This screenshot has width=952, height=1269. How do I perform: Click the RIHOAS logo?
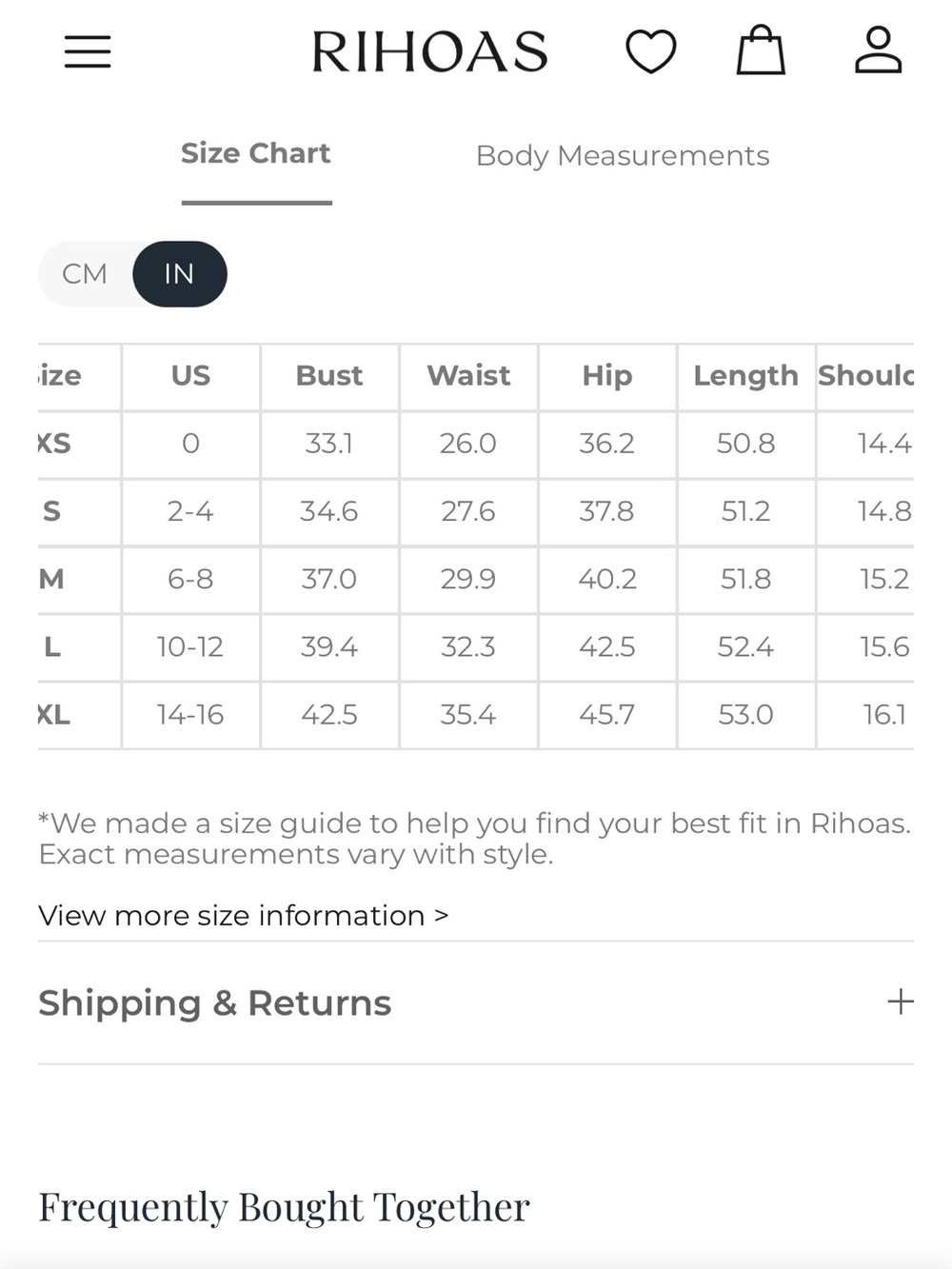[430, 51]
